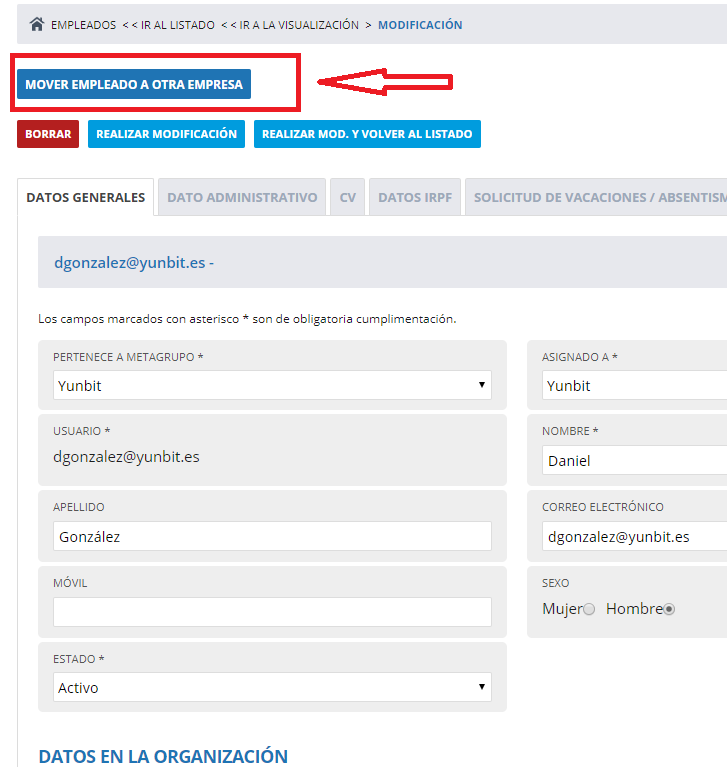Select the CV tab
727x767 pixels.
point(347,198)
